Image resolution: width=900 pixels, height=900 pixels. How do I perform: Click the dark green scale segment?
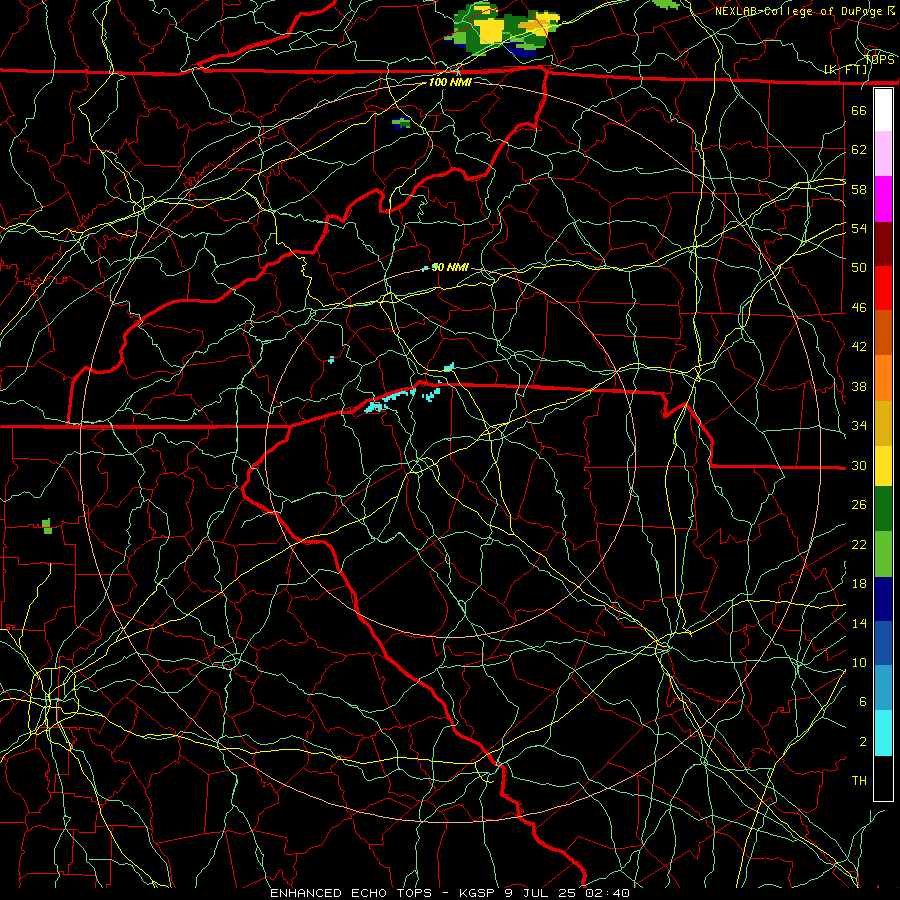[x=883, y=509]
